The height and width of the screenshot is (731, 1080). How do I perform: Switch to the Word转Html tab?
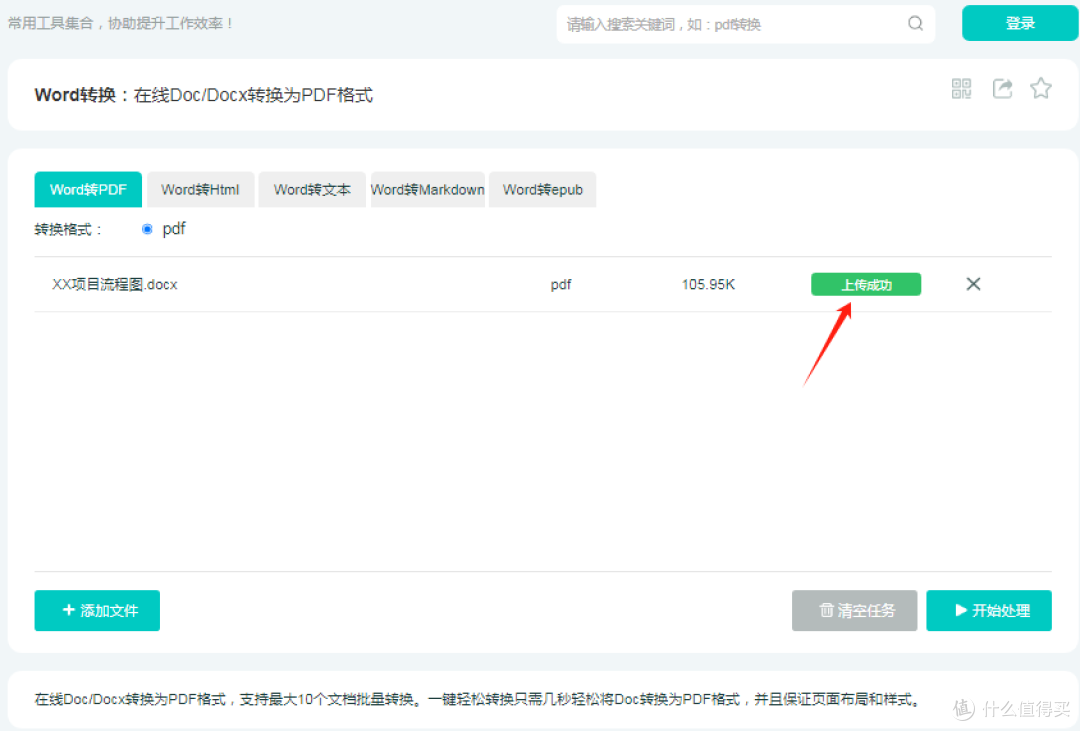[x=200, y=189]
